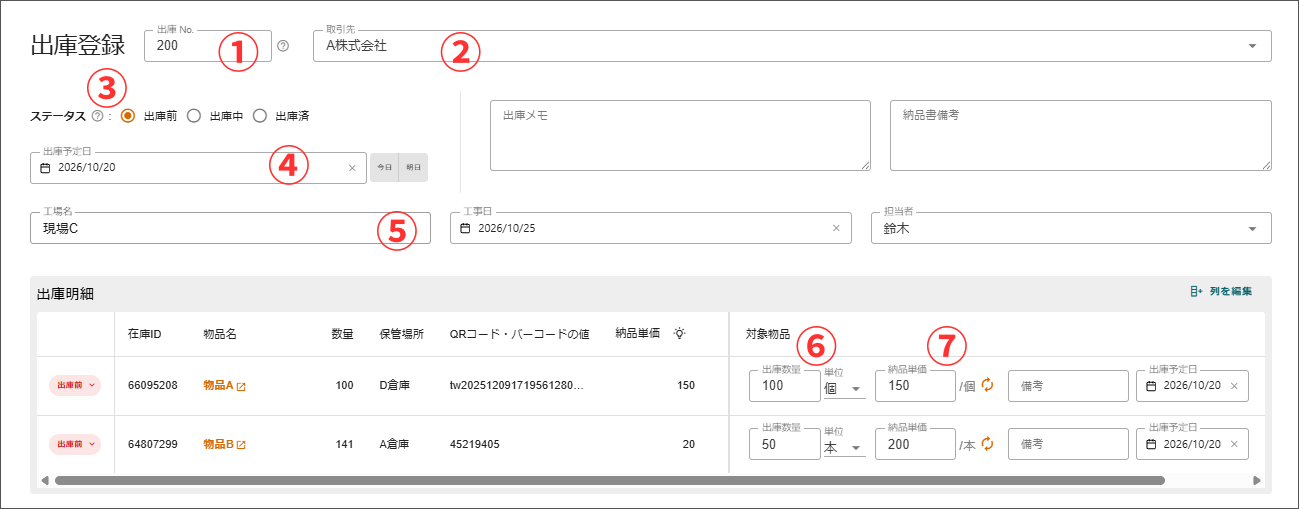Click the 納品単価 field with value 200
1299x509 pixels.
pyautogui.click(x=915, y=445)
